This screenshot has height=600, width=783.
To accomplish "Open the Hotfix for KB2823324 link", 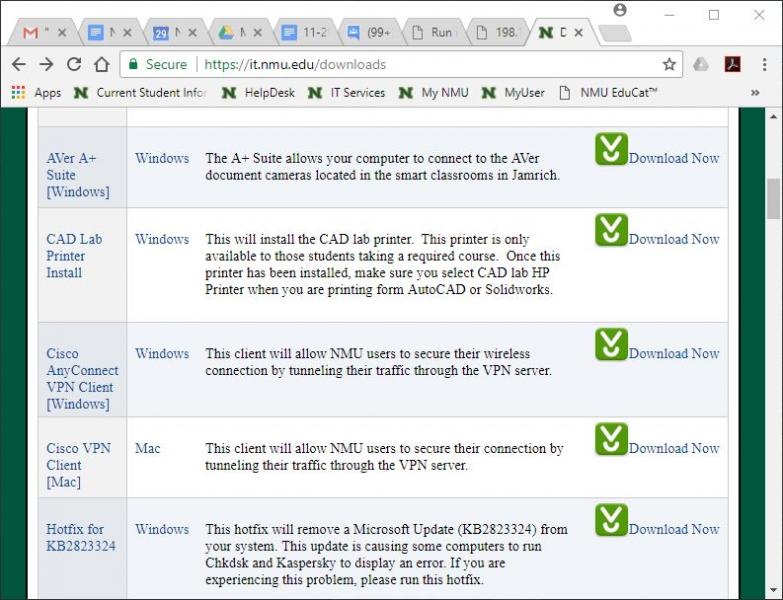I will pos(80,537).
